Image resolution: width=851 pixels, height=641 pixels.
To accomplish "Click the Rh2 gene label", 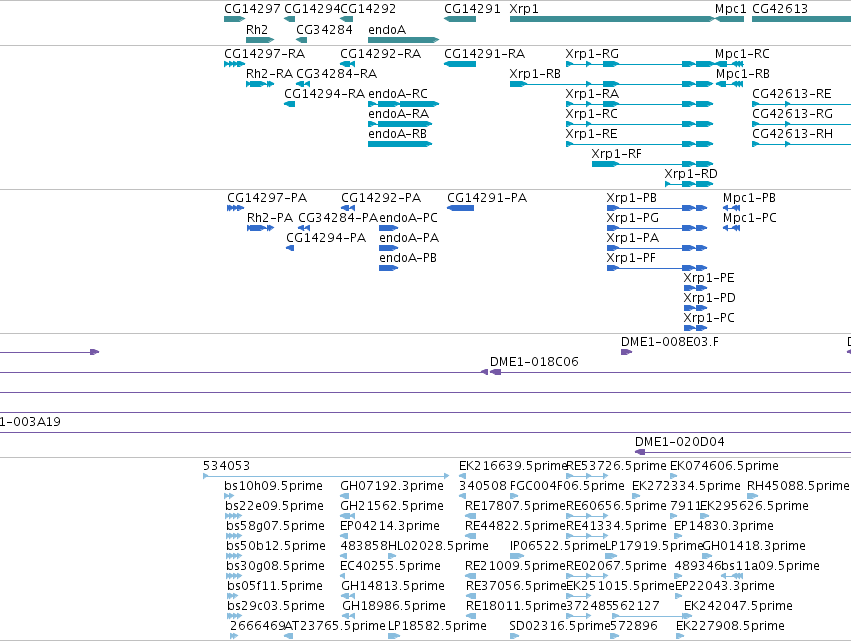I will (257, 29).
